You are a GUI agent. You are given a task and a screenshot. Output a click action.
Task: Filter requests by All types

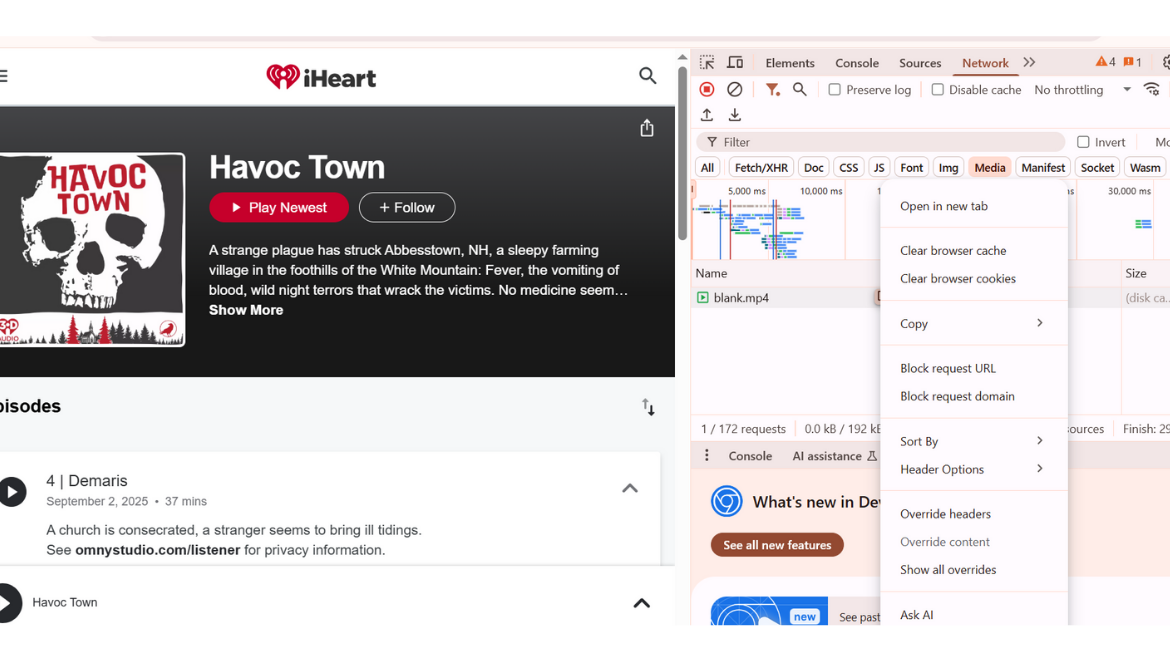pos(707,168)
